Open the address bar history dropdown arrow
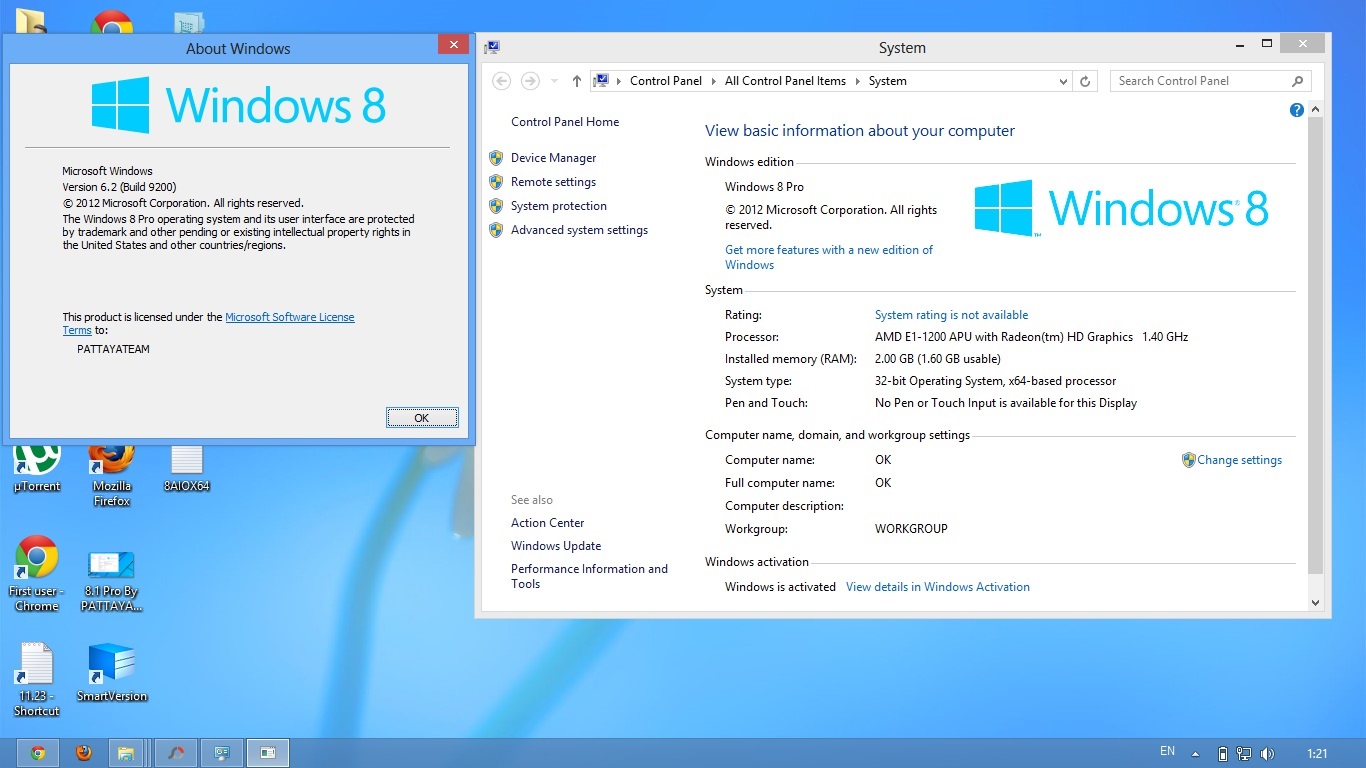The width and height of the screenshot is (1366, 768). point(1063,81)
